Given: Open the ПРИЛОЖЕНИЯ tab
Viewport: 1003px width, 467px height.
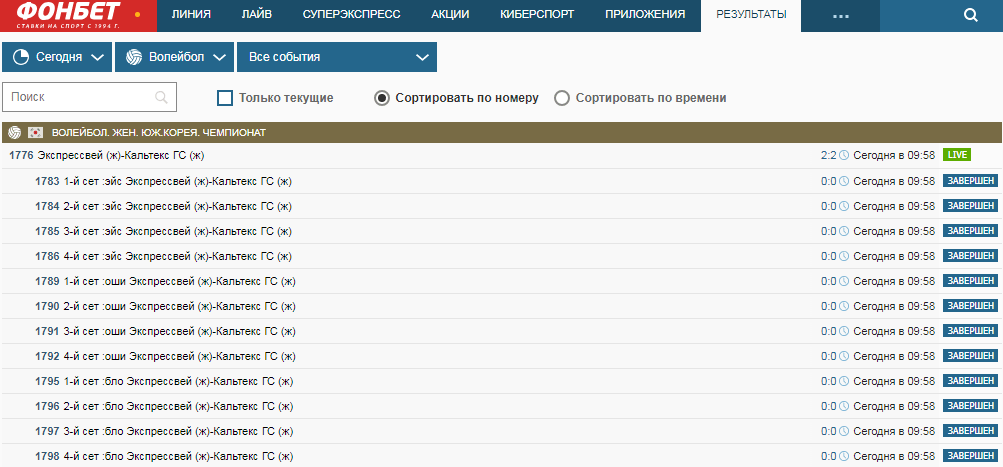Looking at the screenshot, I should point(645,15).
